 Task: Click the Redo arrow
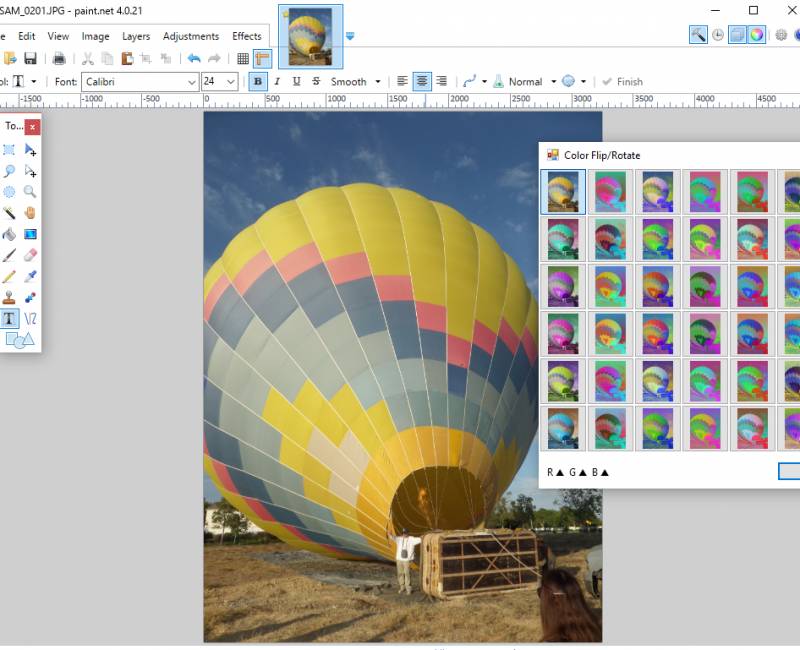coord(214,59)
